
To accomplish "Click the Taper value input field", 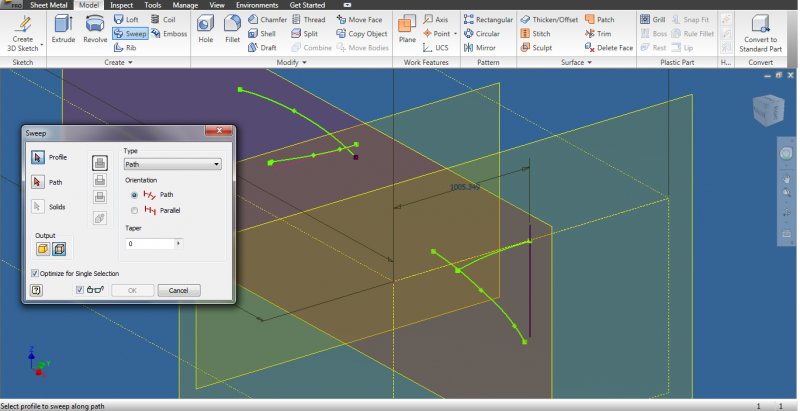I will 149,243.
